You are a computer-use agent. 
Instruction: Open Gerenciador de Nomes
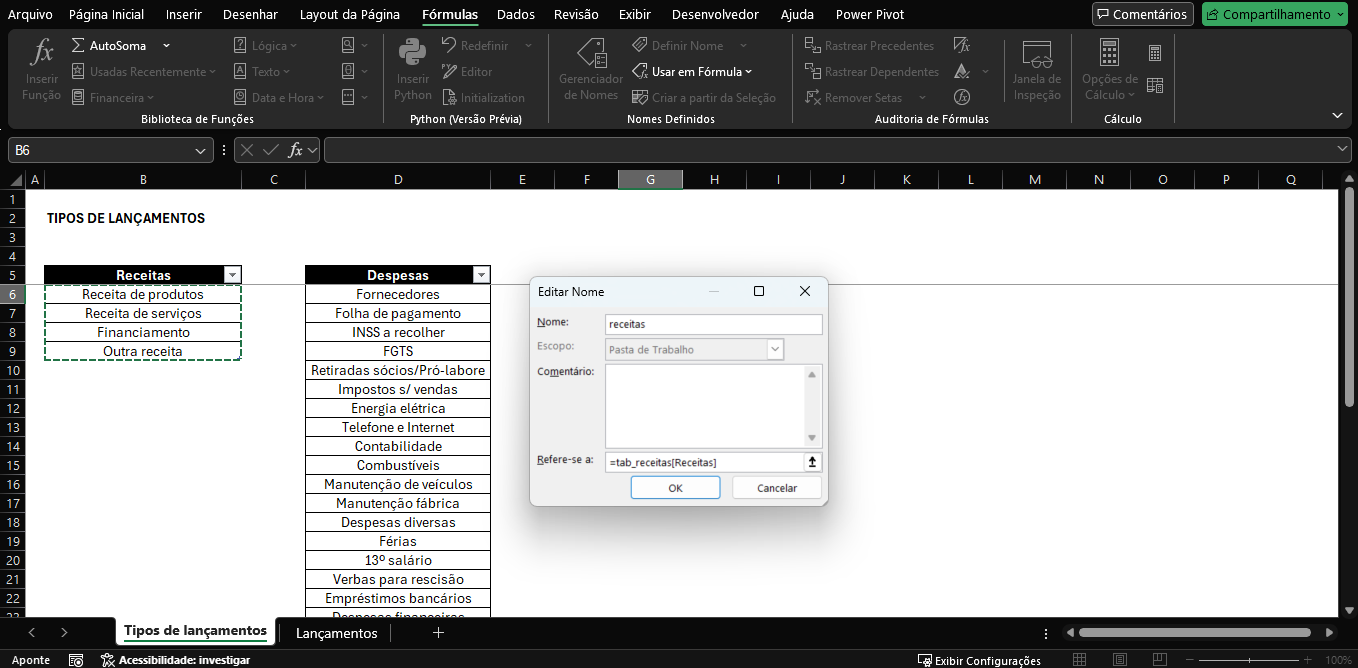[x=591, y=69]
